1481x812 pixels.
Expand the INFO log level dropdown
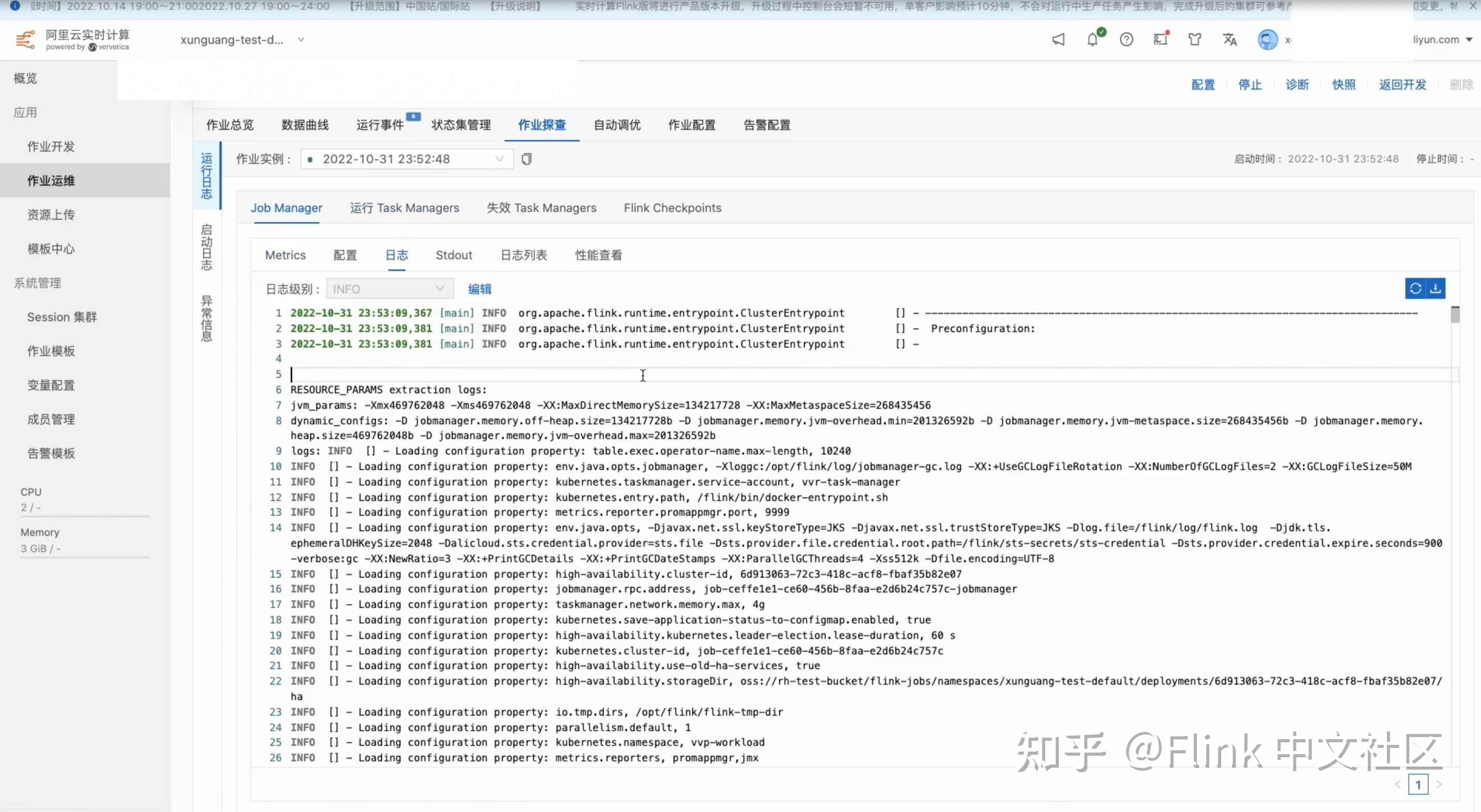(389, 289)
